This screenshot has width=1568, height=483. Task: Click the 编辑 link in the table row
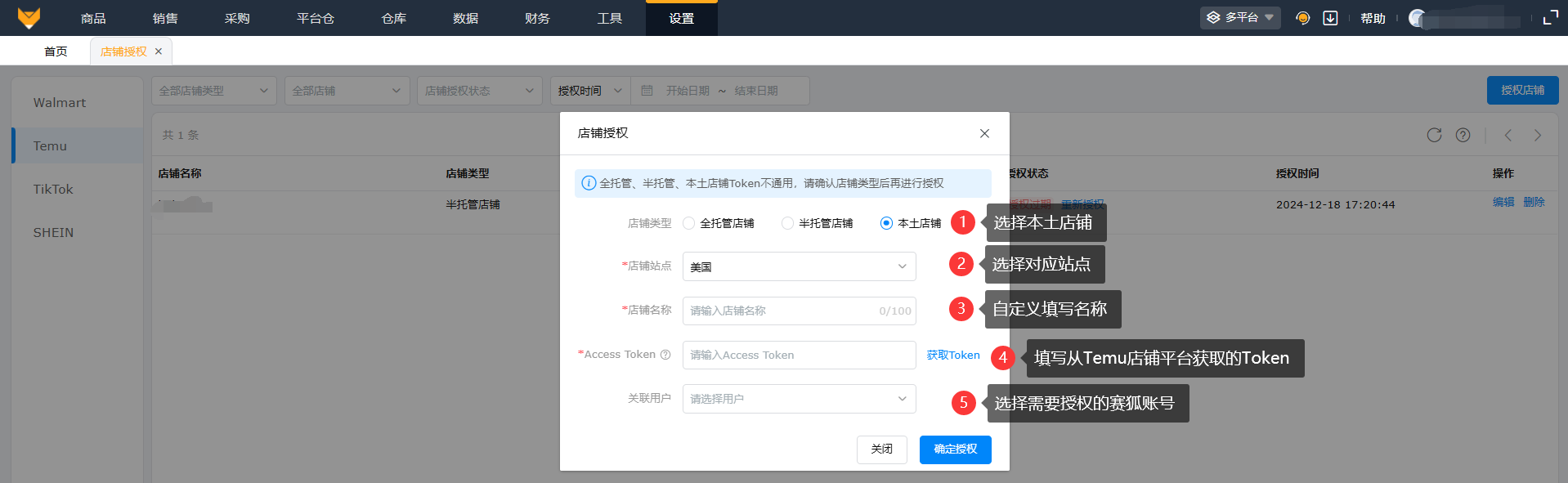click(1503, 202)
